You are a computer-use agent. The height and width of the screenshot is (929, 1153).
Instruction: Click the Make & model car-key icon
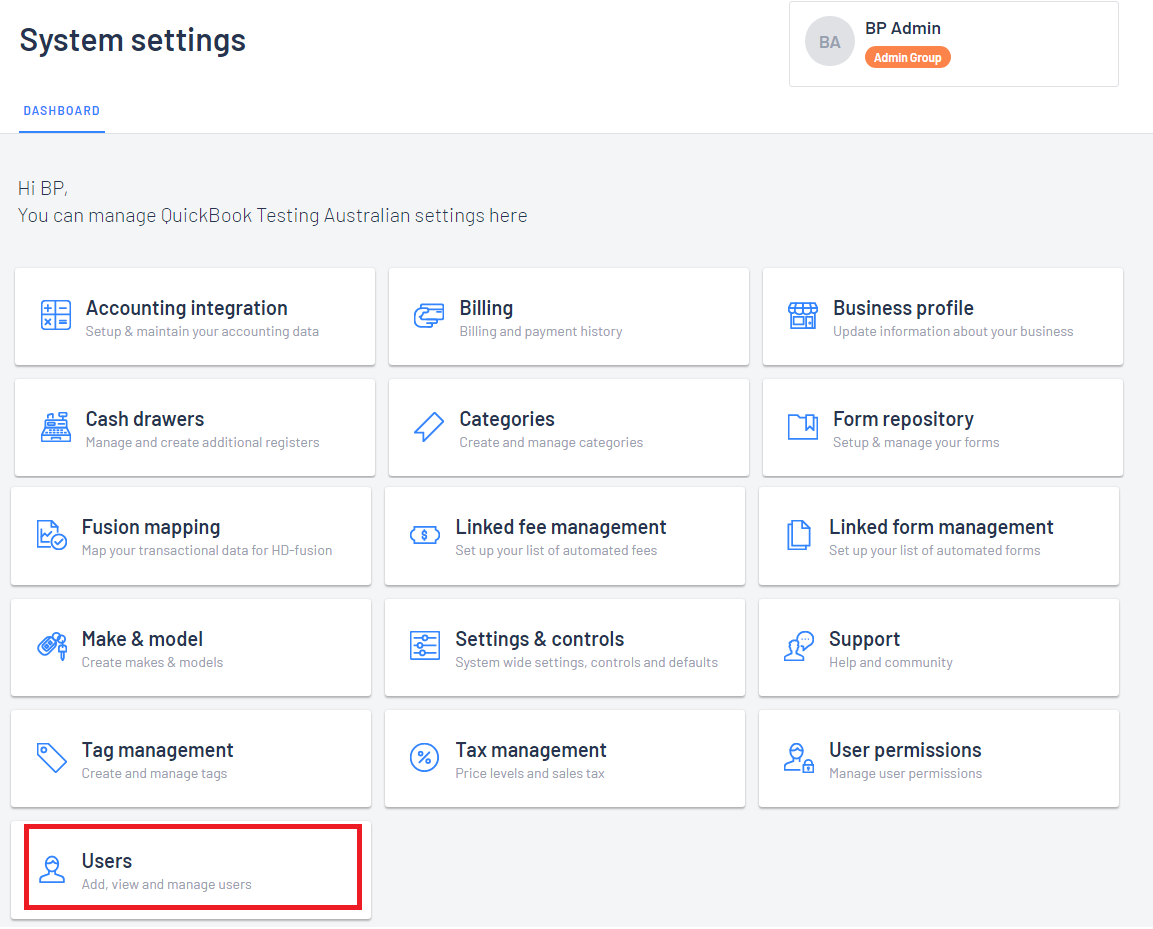click(x=51, y=647)
